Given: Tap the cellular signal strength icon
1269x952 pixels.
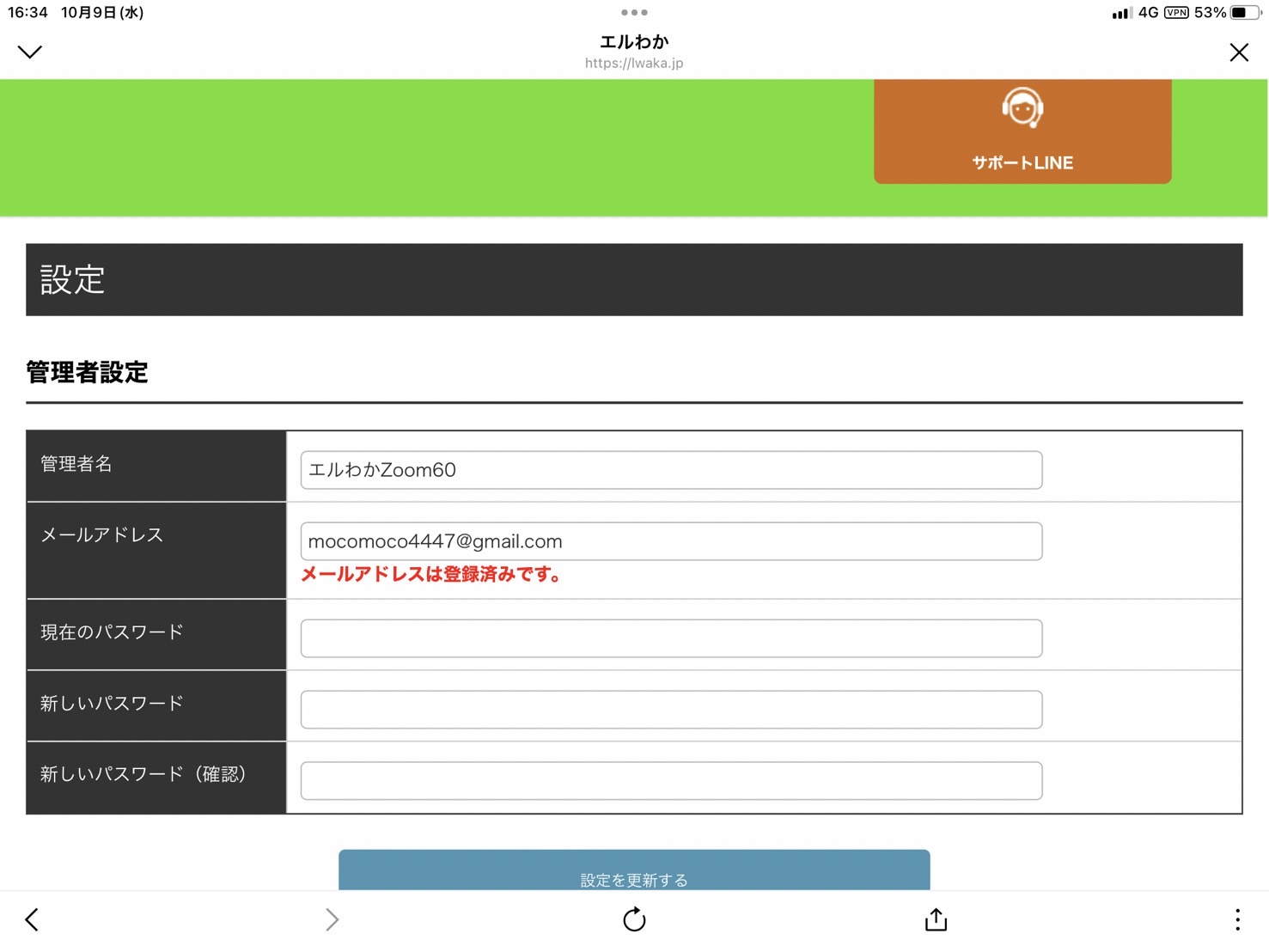Looking at the screenshot, I should pos(1122,13).
